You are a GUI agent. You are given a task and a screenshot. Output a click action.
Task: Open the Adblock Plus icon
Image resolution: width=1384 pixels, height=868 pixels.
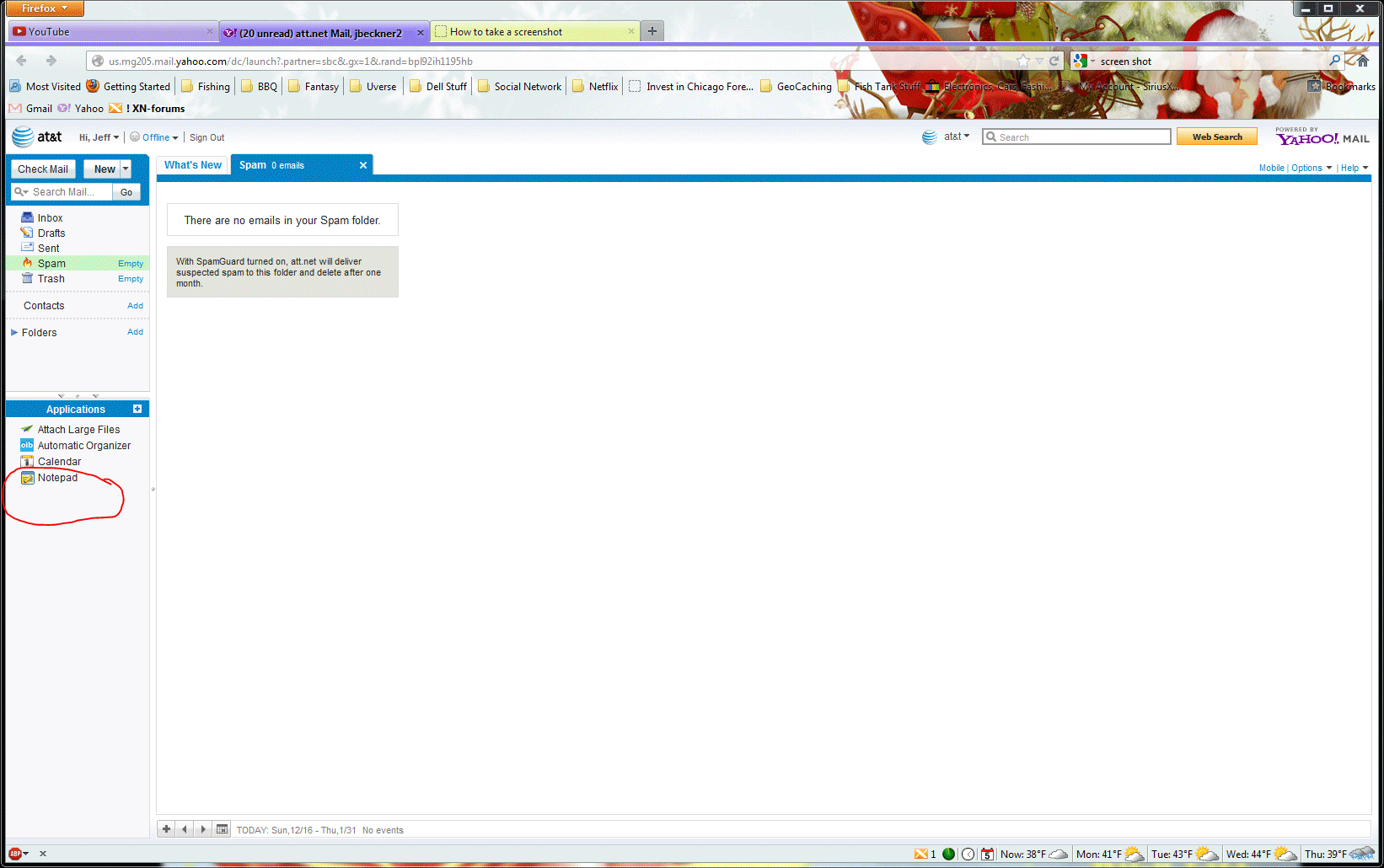click(x=16, y=854)
